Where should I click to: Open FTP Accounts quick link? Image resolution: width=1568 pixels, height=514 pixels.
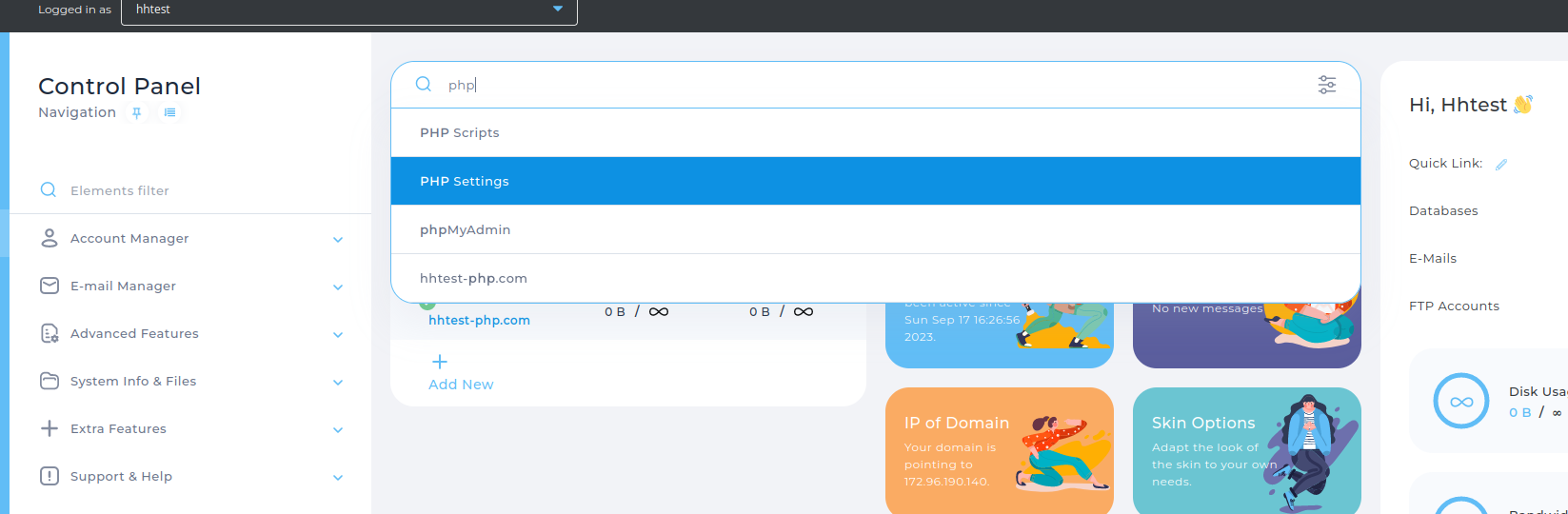(x=1454, y=306)
